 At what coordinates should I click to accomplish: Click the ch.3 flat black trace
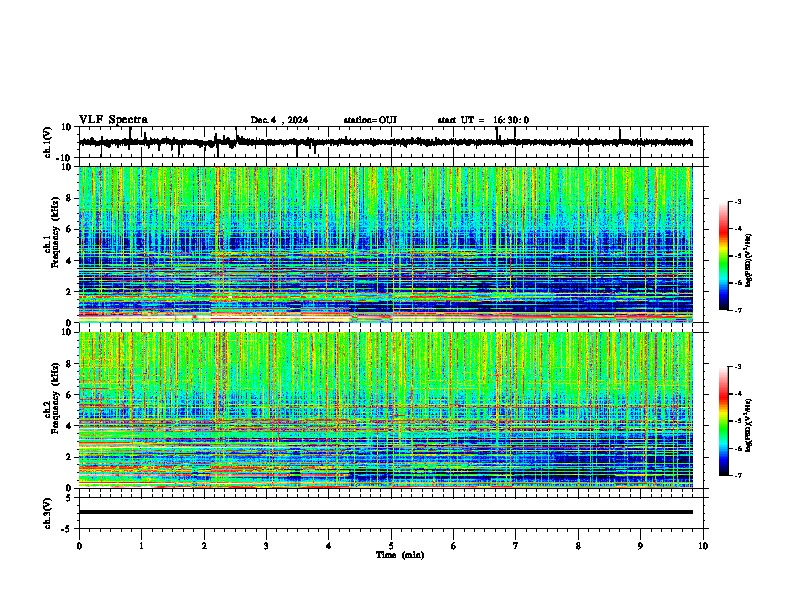[x=385, y=512]
